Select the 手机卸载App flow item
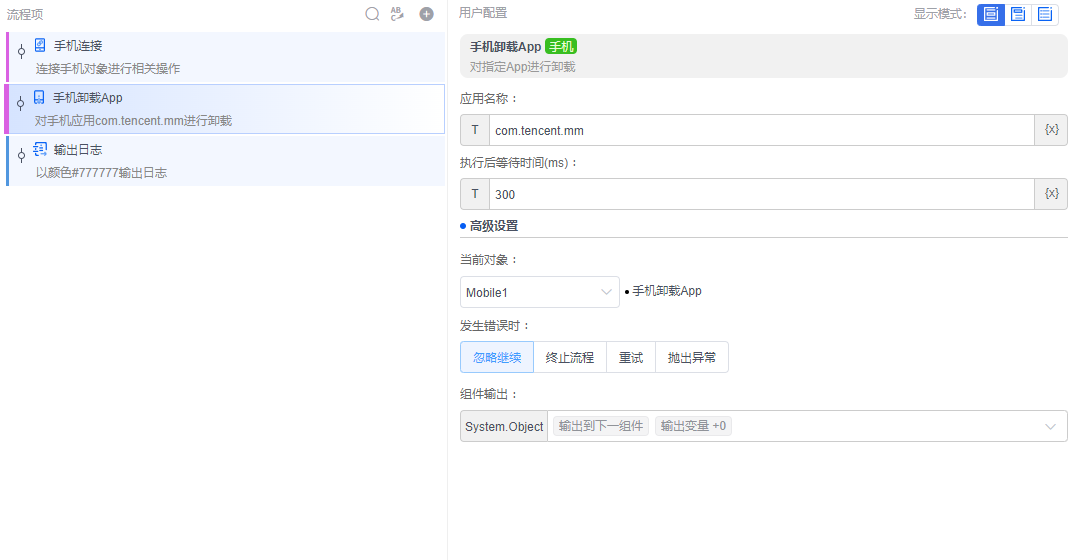The height and width of the screenshot is (560, 1076). pos(225,108)
